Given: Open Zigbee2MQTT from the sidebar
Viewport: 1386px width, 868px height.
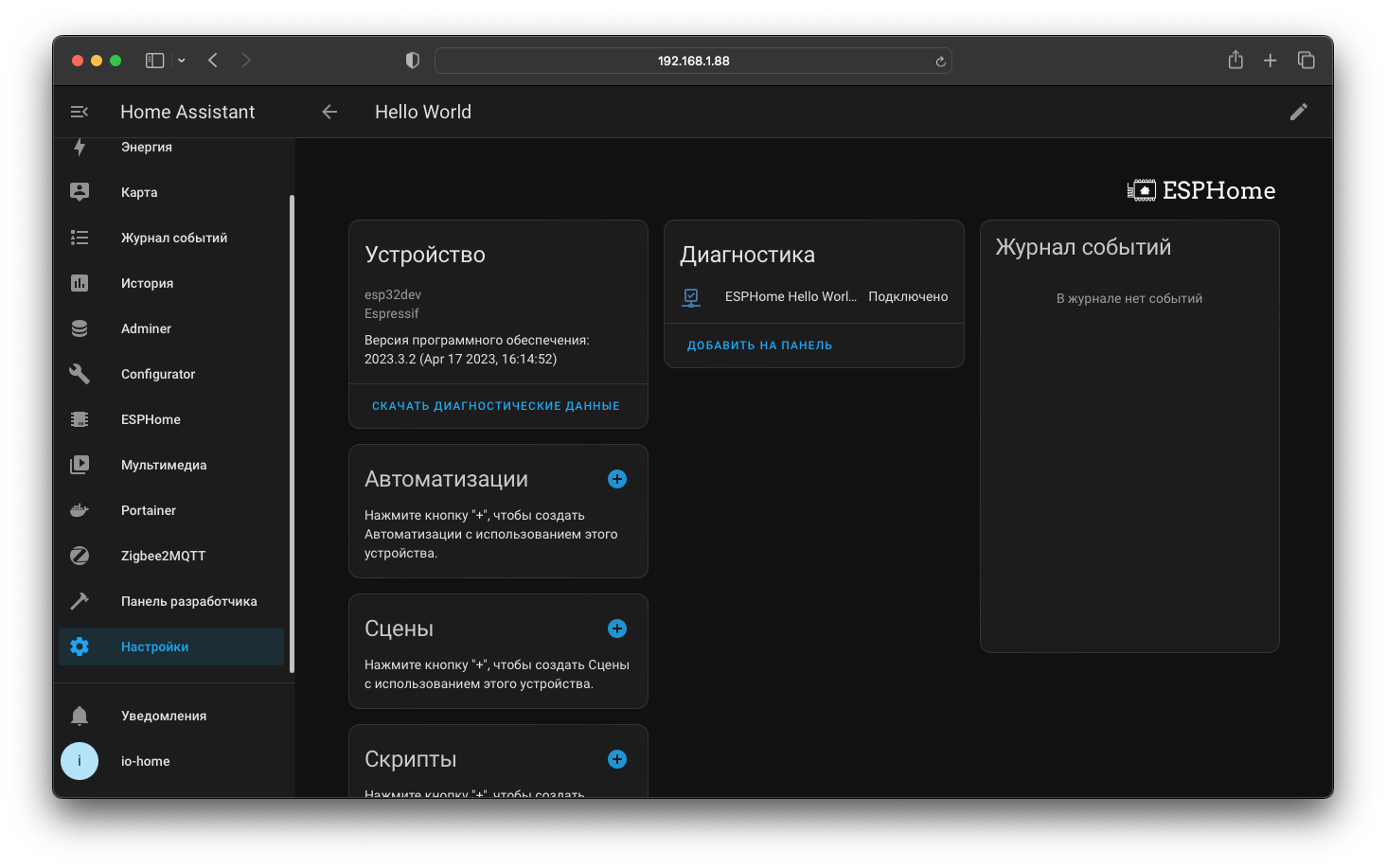Looking at the screenshot, I should [x=163, y=556].
